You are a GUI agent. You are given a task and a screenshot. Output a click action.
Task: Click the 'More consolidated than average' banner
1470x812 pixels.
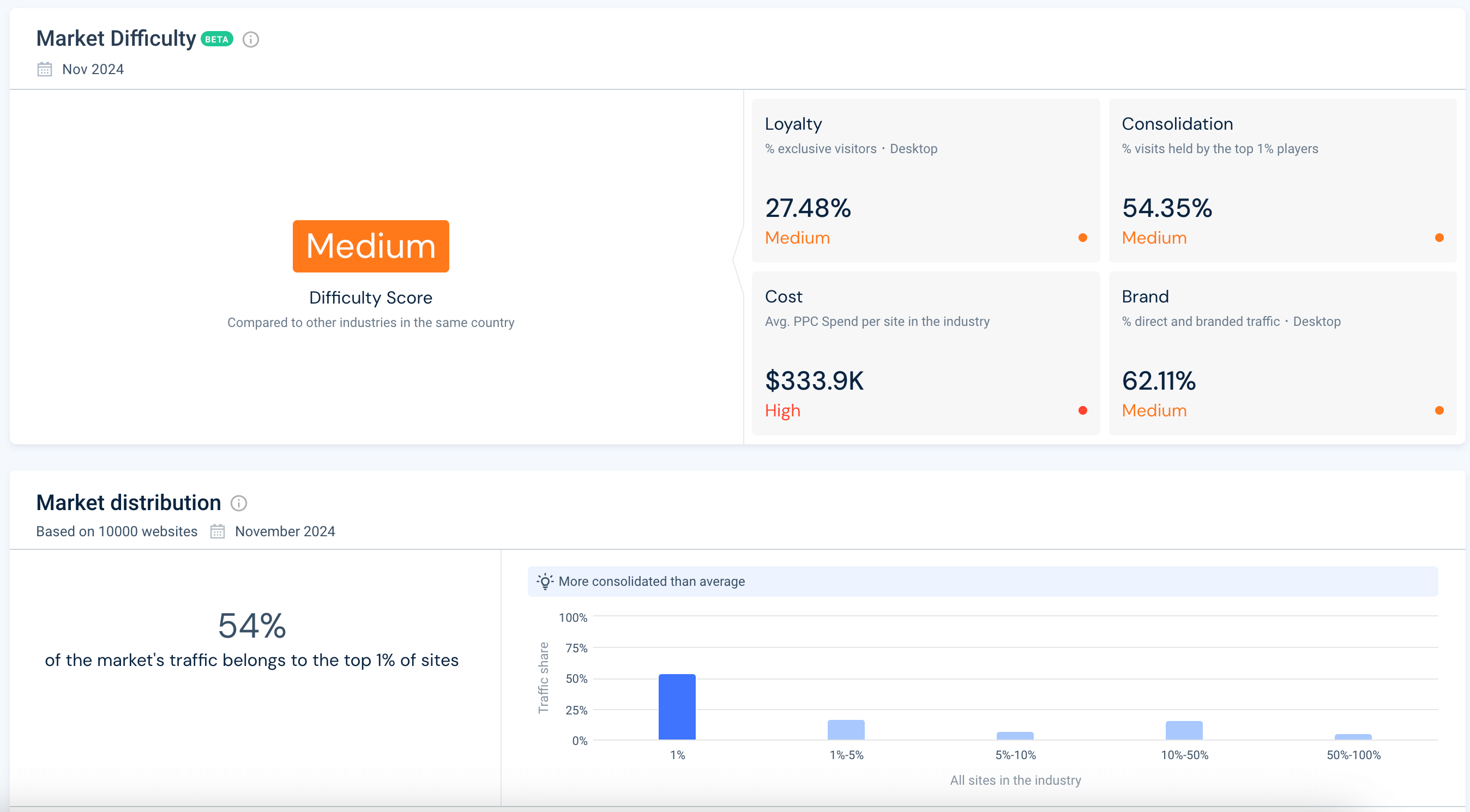(652, 581)
